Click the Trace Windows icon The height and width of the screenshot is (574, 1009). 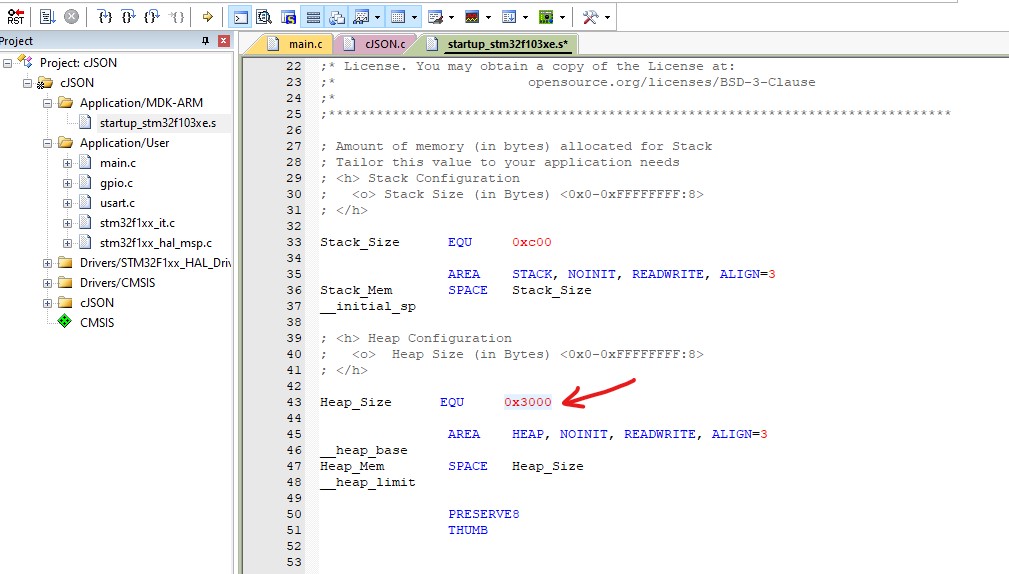coord(509,17)
